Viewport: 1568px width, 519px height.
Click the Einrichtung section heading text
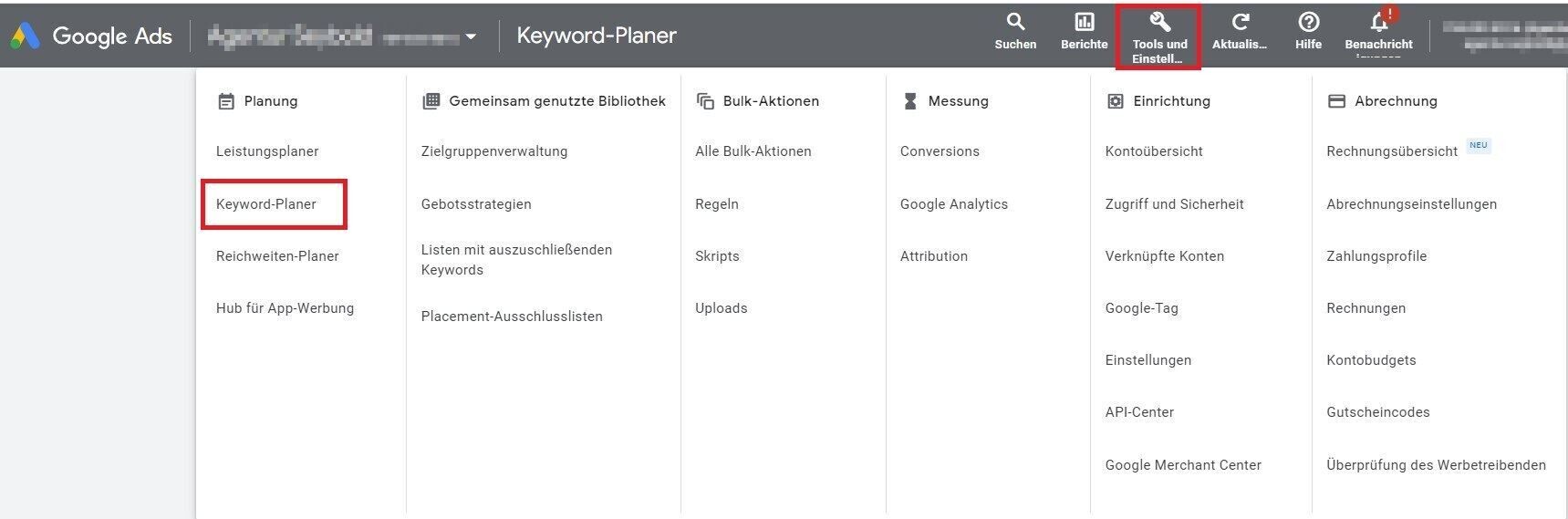point(1171,101)
